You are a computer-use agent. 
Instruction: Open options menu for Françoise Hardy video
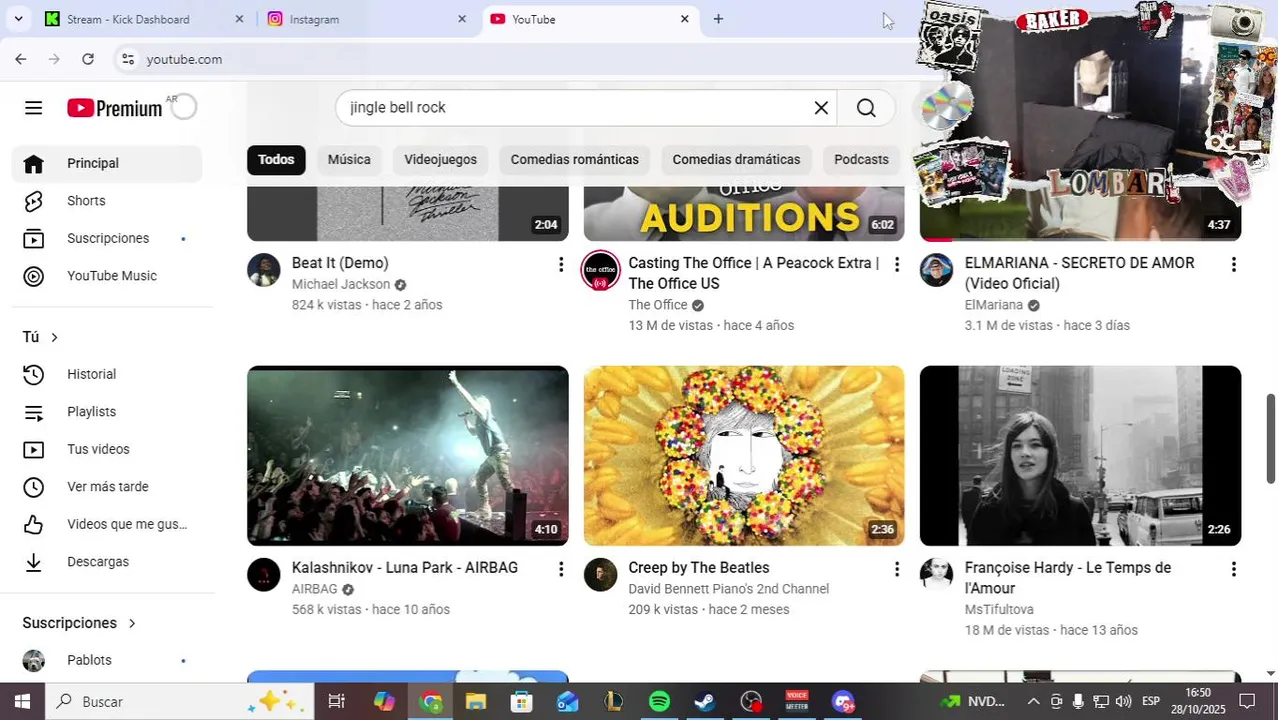(1233, 569)
